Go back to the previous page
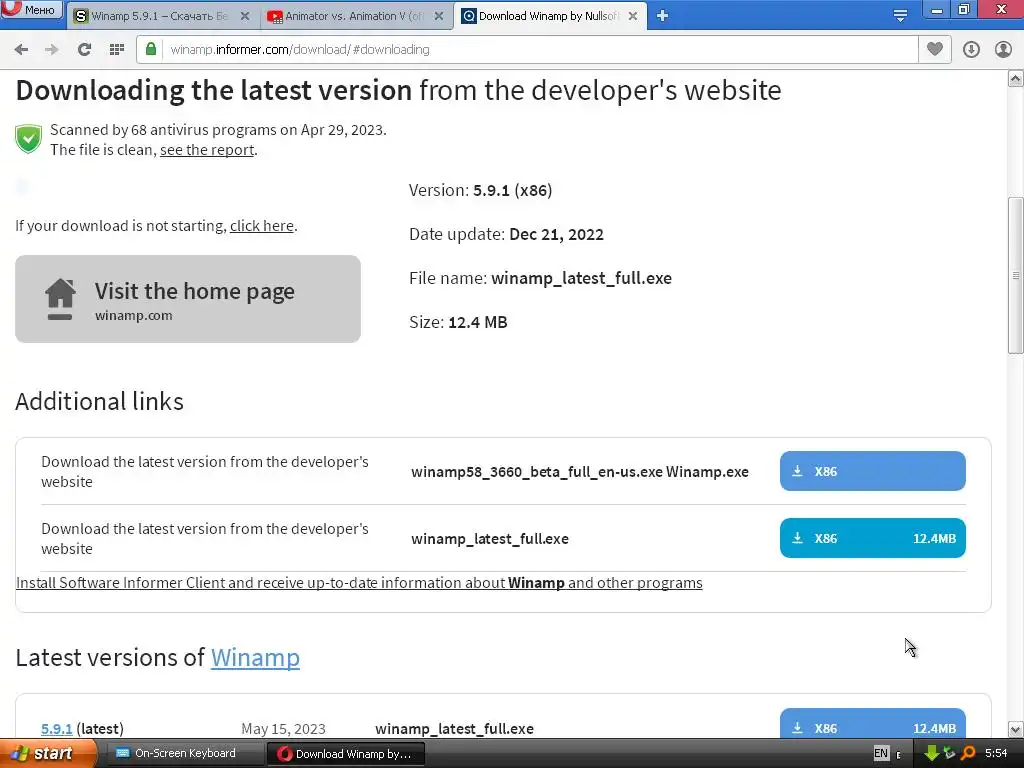The width and height of the screenshot is (1024, 768). [22, 50]
